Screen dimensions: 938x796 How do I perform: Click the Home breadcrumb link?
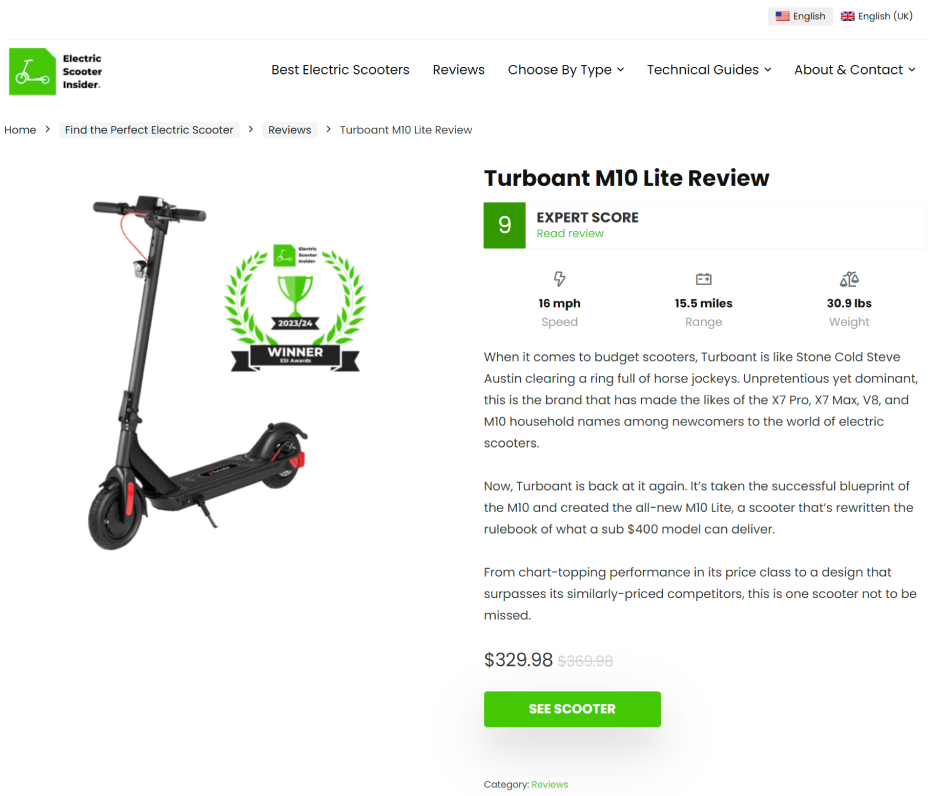pyautogui.click(x=20, y=130)
